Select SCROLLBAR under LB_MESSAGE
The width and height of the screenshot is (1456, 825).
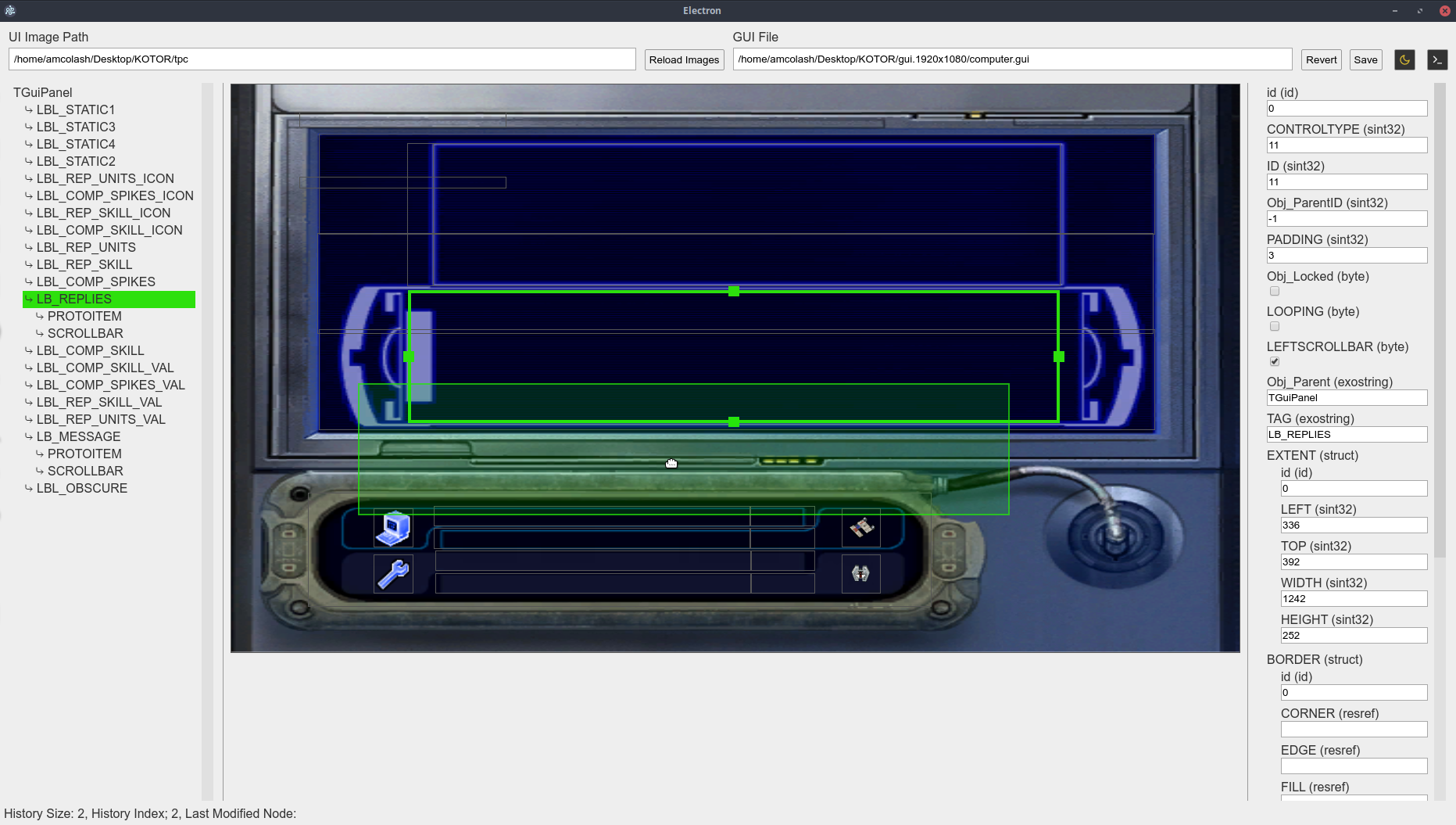coord(85,471)
